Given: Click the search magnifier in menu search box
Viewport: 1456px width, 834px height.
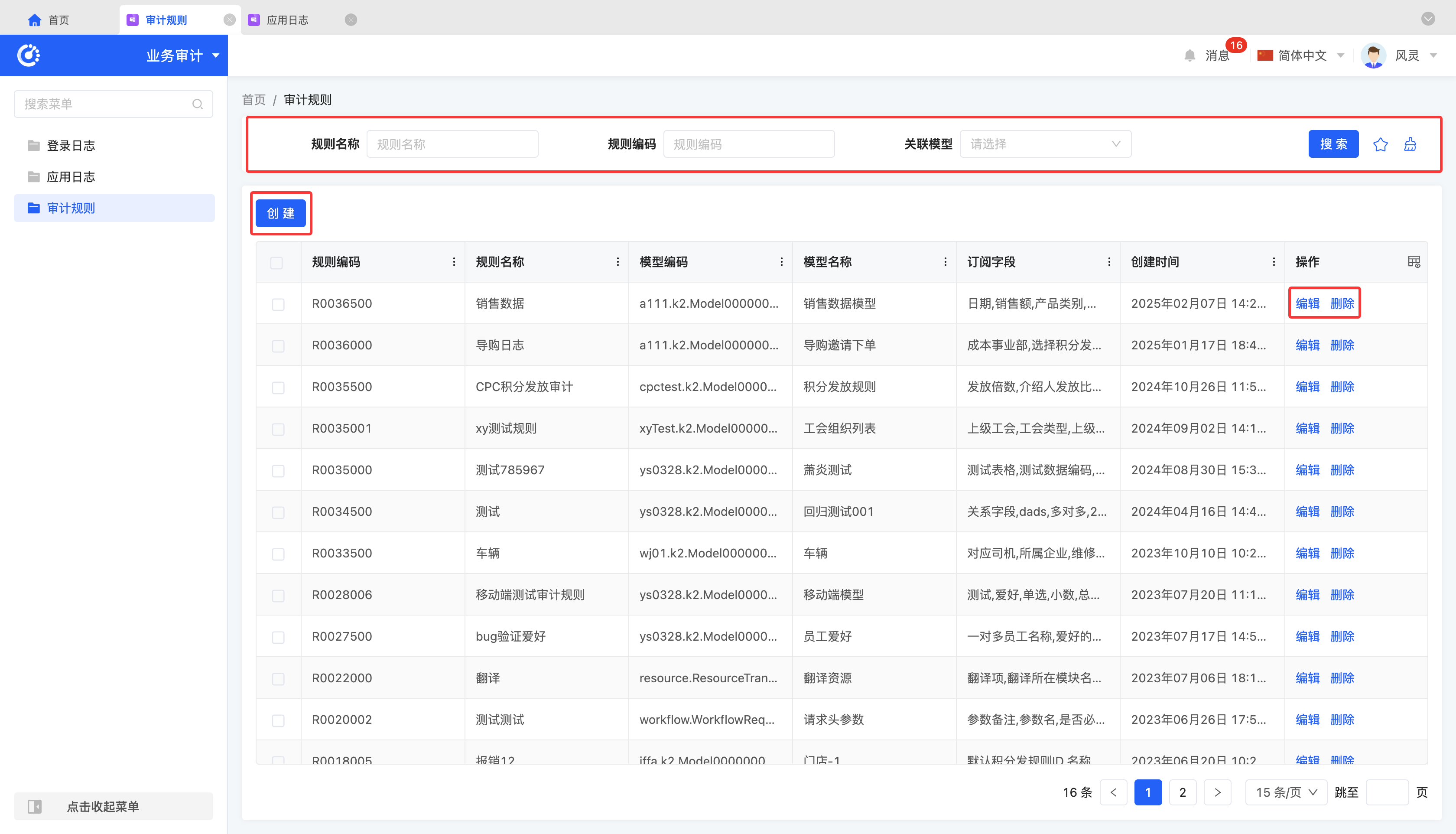Looking at the screenshot, I should [198, 104].
